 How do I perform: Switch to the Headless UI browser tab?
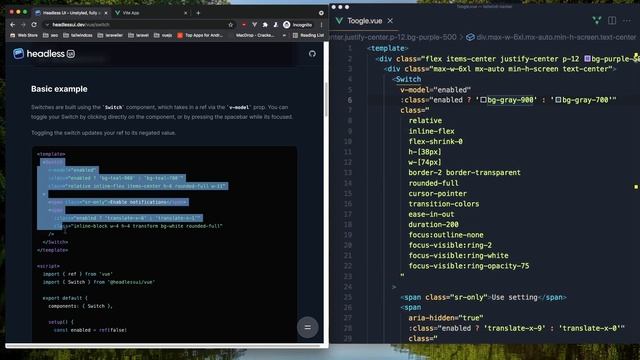coord(70,13)
